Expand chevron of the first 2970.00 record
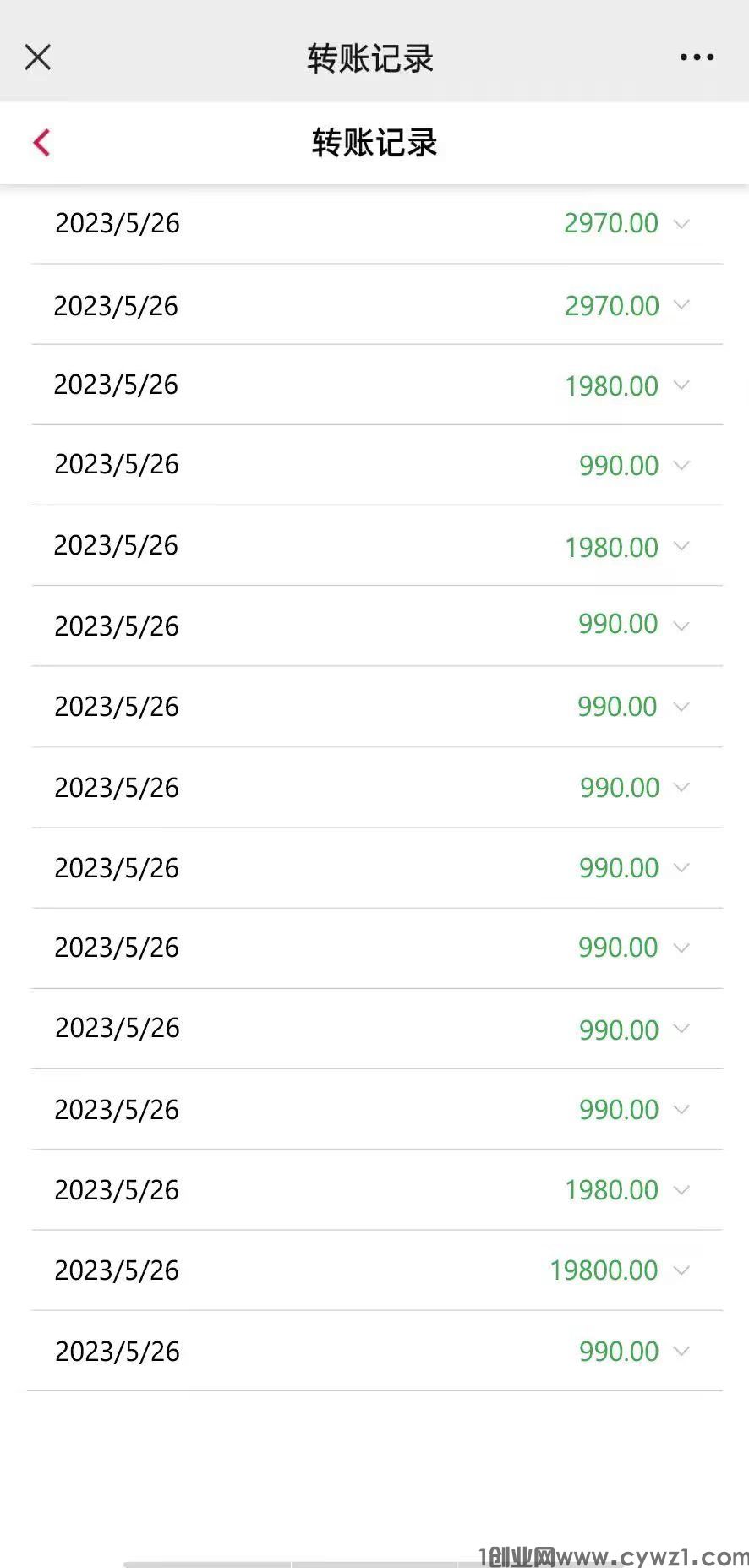 click(x=681, y=224)
